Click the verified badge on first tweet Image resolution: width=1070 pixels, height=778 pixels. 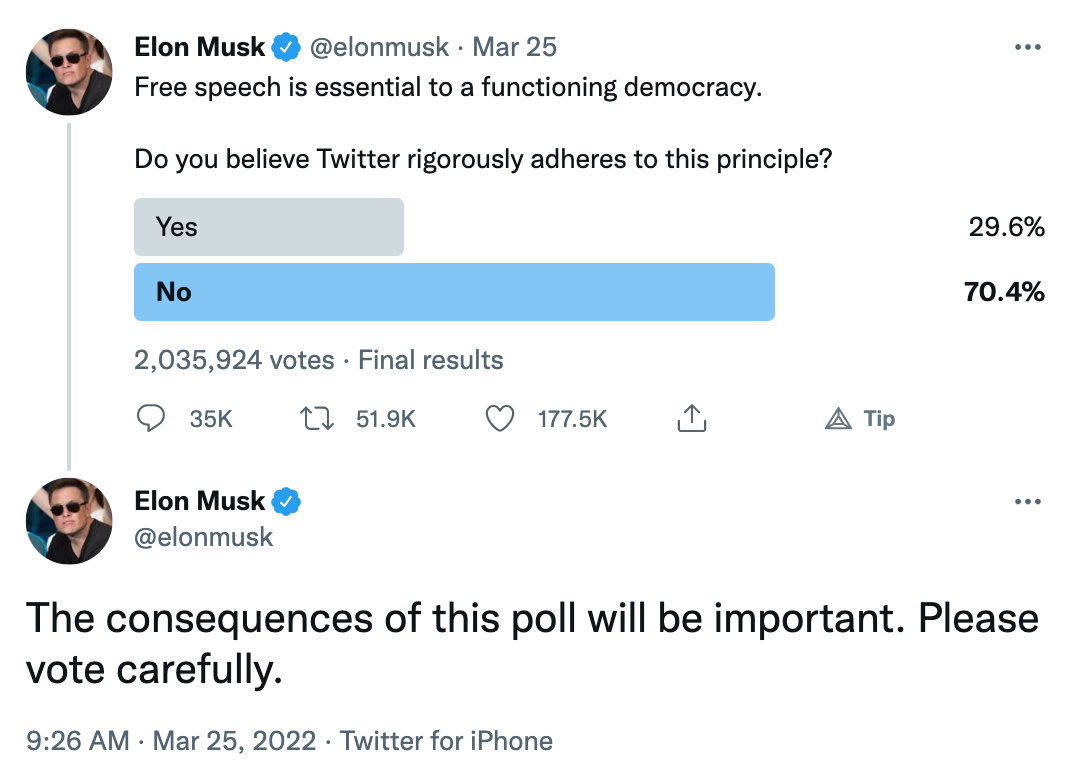[287, 47]
